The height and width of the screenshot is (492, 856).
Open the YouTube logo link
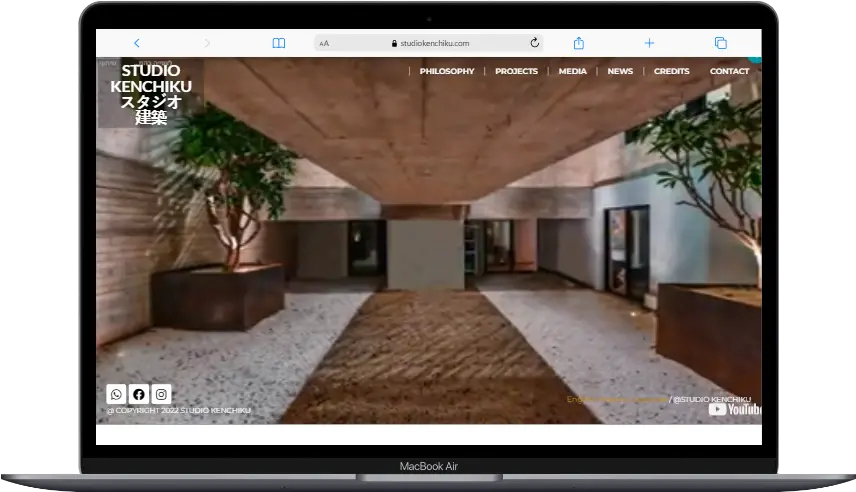point(735,409)
